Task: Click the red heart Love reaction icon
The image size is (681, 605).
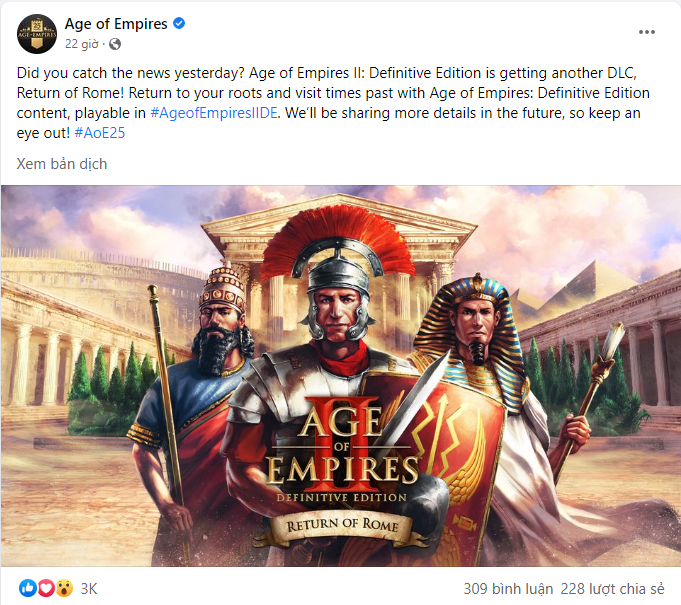Action: (46, 588)
